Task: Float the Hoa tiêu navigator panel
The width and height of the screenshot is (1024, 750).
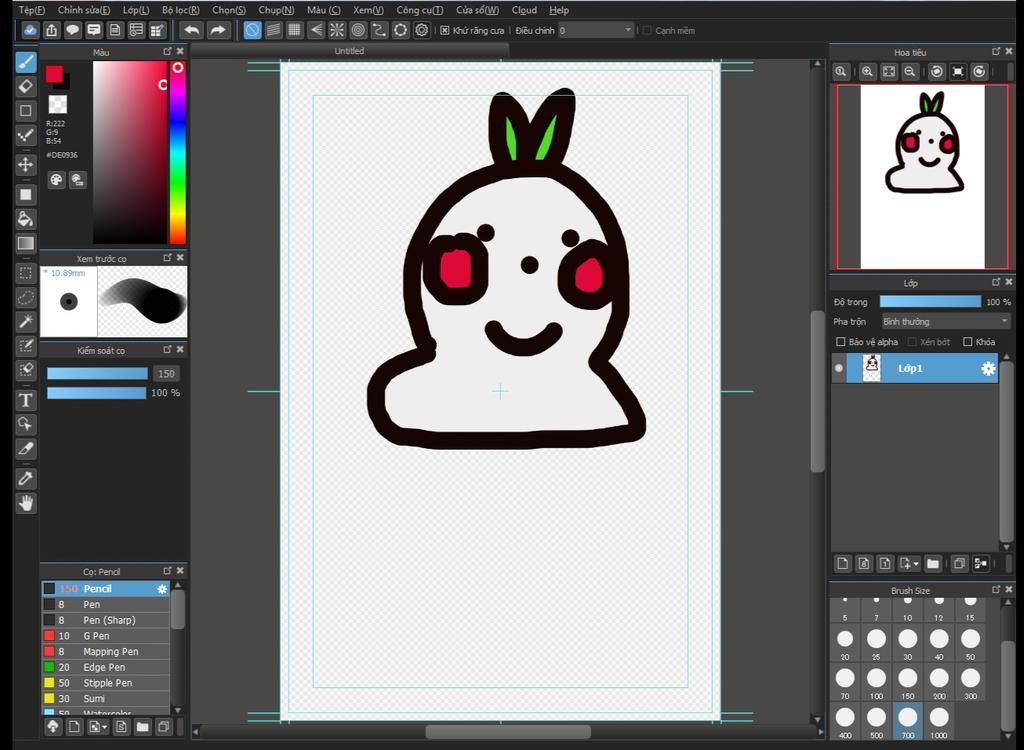Action: tap(996, 51)
